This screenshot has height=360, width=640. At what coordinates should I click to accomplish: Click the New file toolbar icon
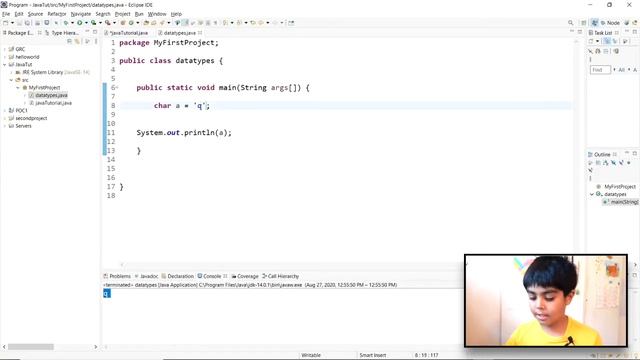pos(6,23)
